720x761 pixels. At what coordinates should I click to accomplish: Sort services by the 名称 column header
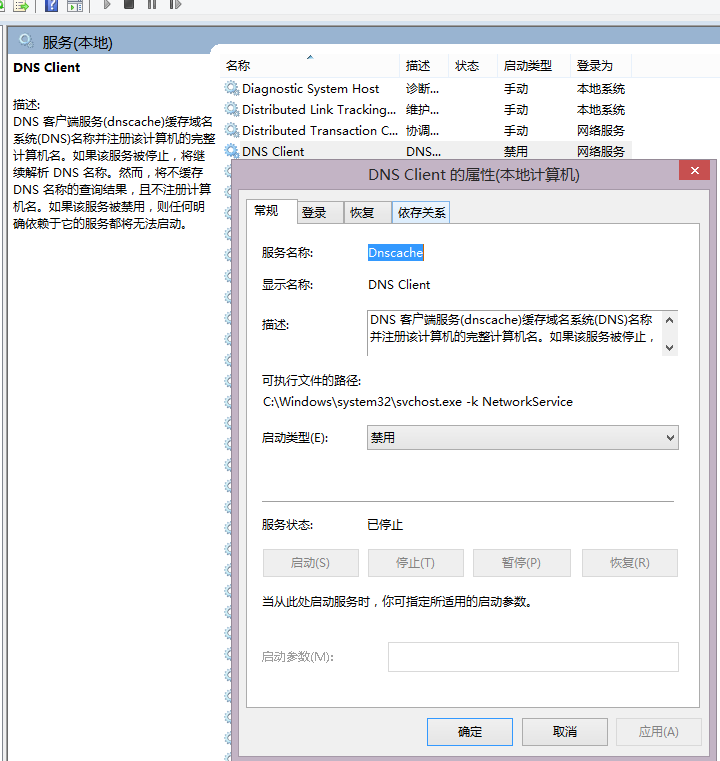310,66
